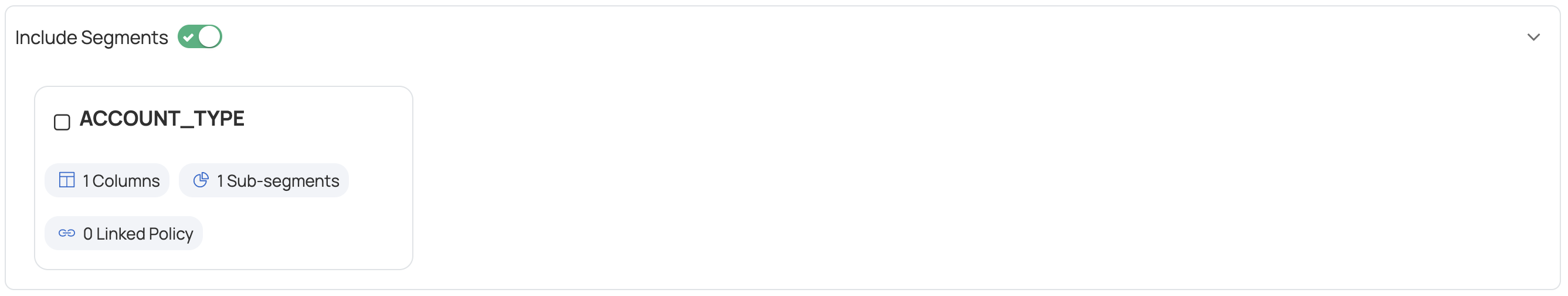The image size is (1568, 296).
Task: Click the number 0 beside Linked Policy
Action: [x=87, y=234]
